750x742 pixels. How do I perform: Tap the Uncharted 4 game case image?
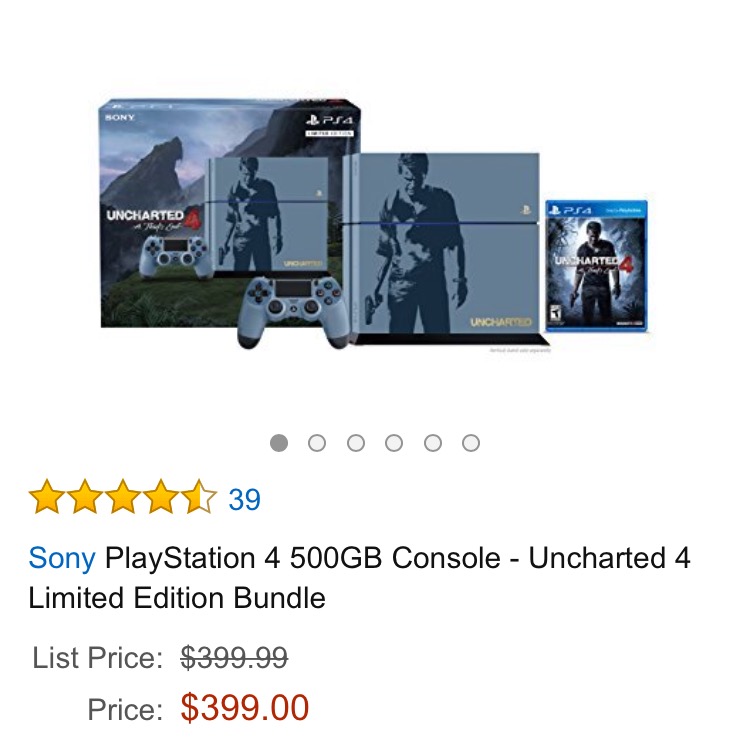tap(597, 266)
